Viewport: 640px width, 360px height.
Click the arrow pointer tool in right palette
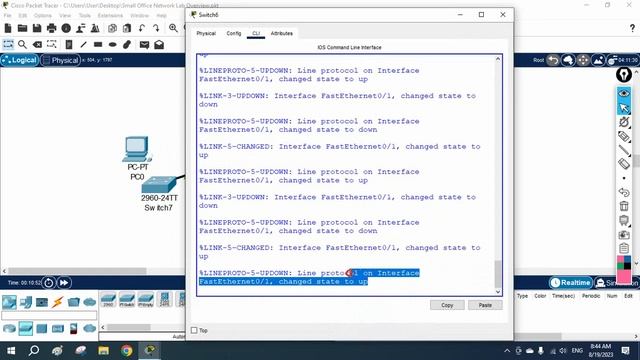(x=624, y=108)
